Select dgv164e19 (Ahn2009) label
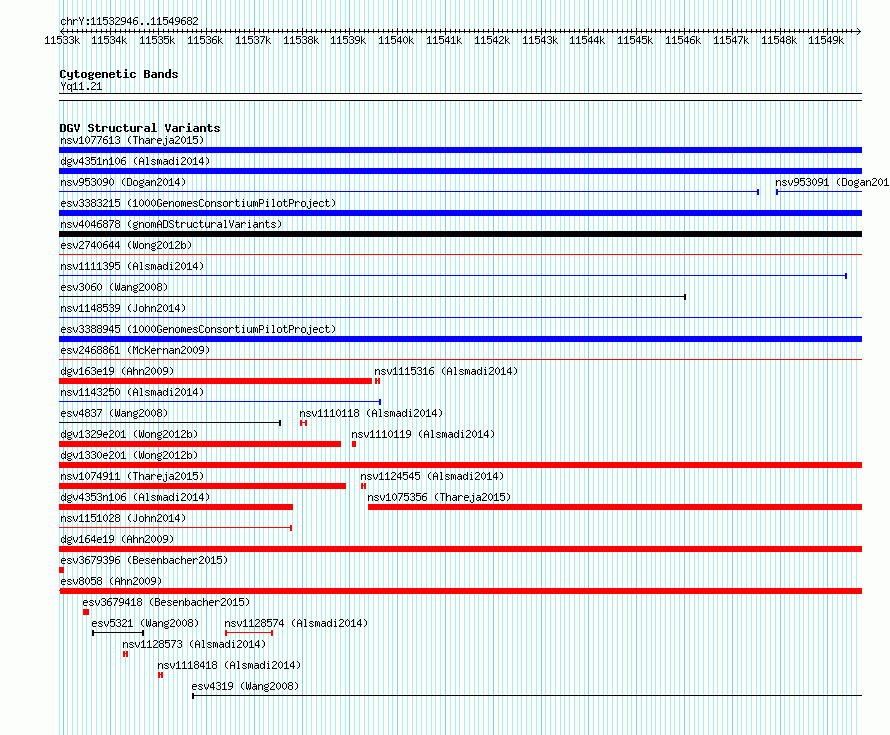890x735 pixels. click(x=117, y=539)
